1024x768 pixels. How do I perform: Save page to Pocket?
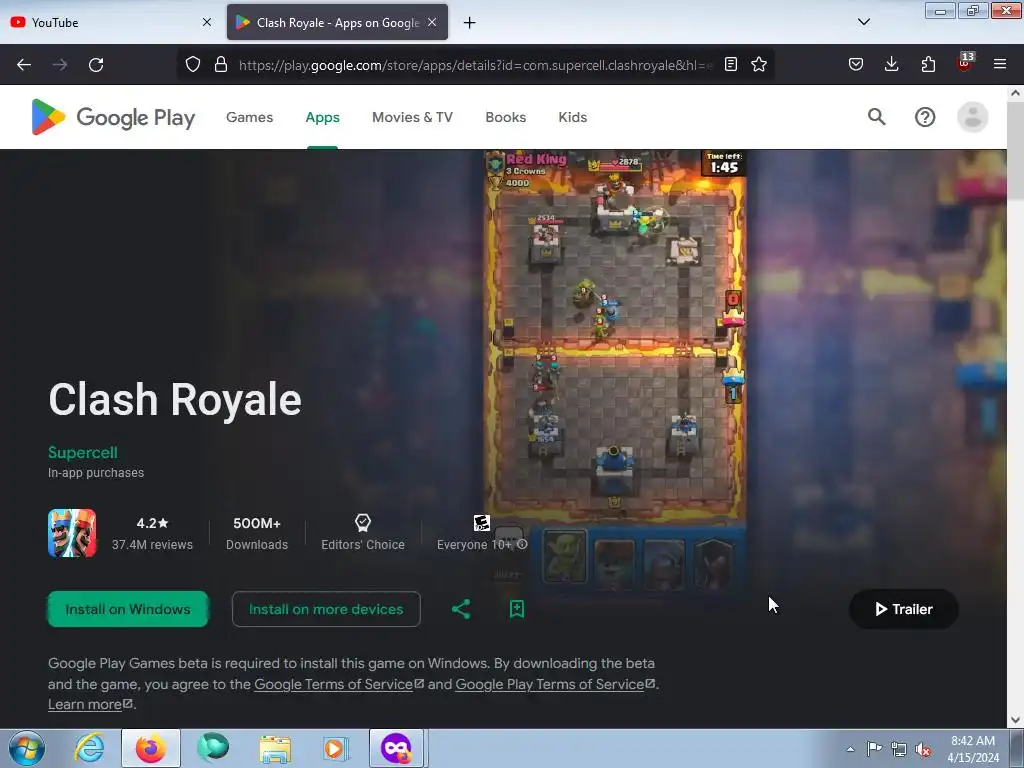[856, 65]
